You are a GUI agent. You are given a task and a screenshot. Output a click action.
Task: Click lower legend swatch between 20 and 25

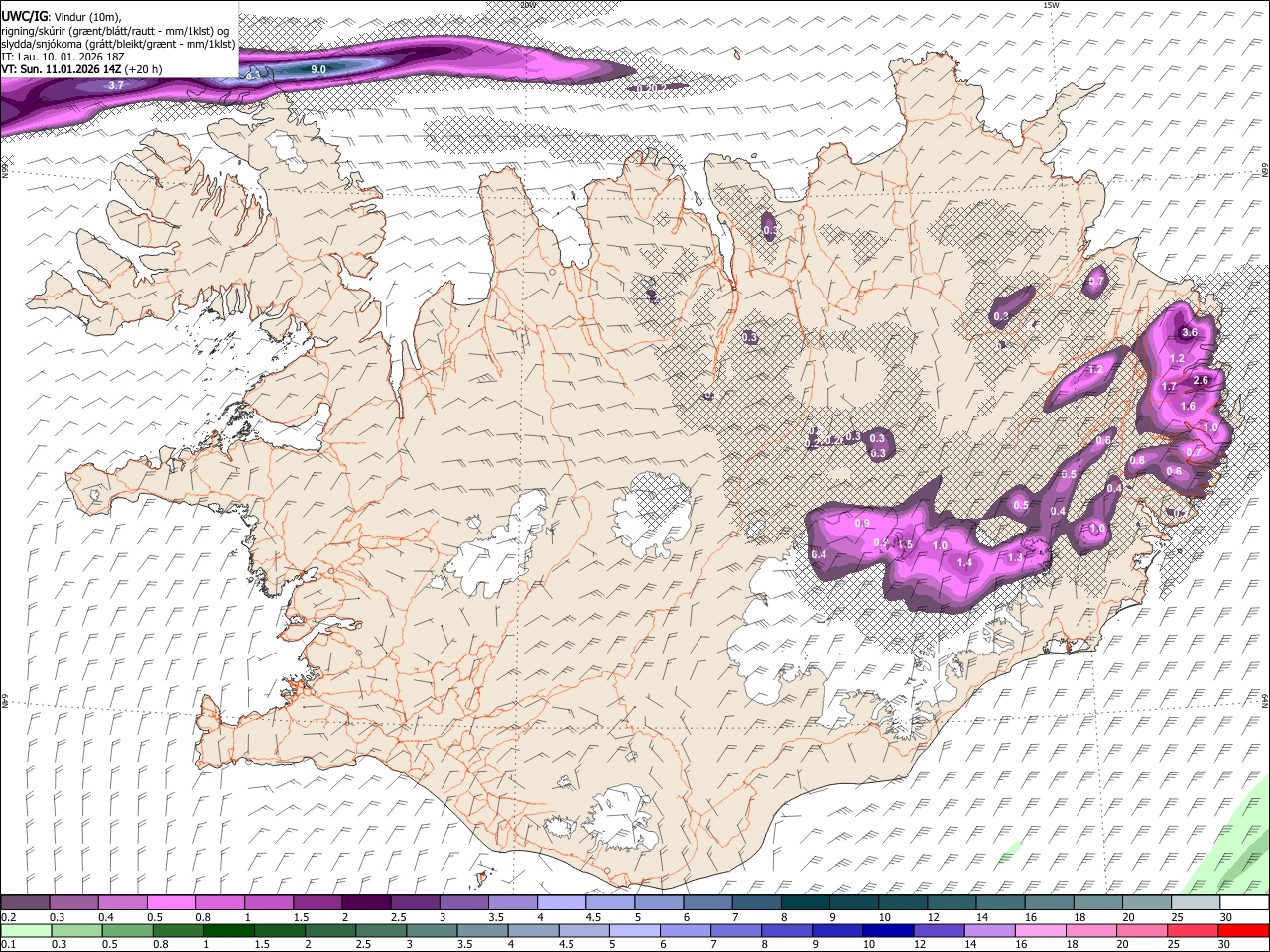pyautogui.click(x=1144, y=930)
